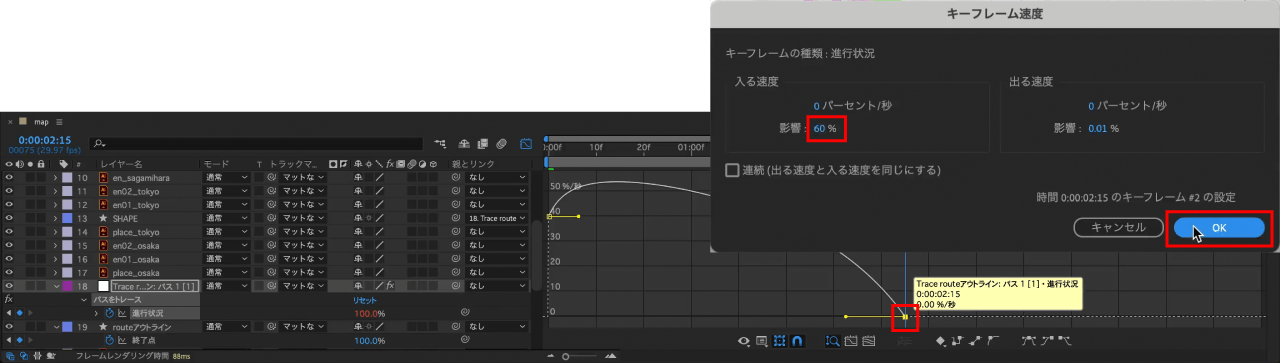
Task: Toggle the graph editor icon in timeline header
Action: 527,144
